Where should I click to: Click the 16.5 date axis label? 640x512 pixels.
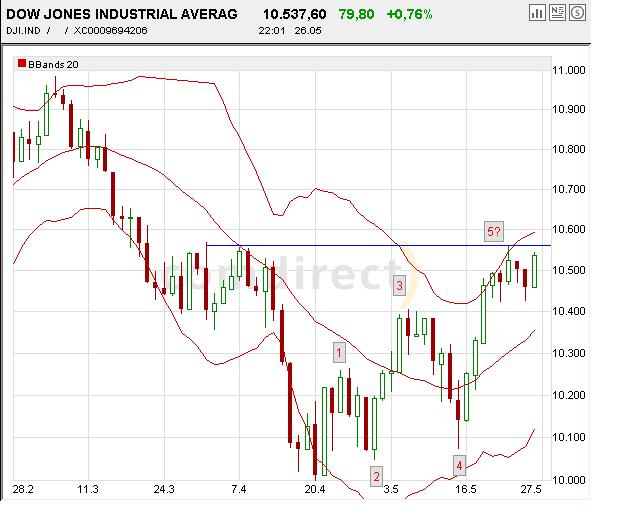[466, 489]
